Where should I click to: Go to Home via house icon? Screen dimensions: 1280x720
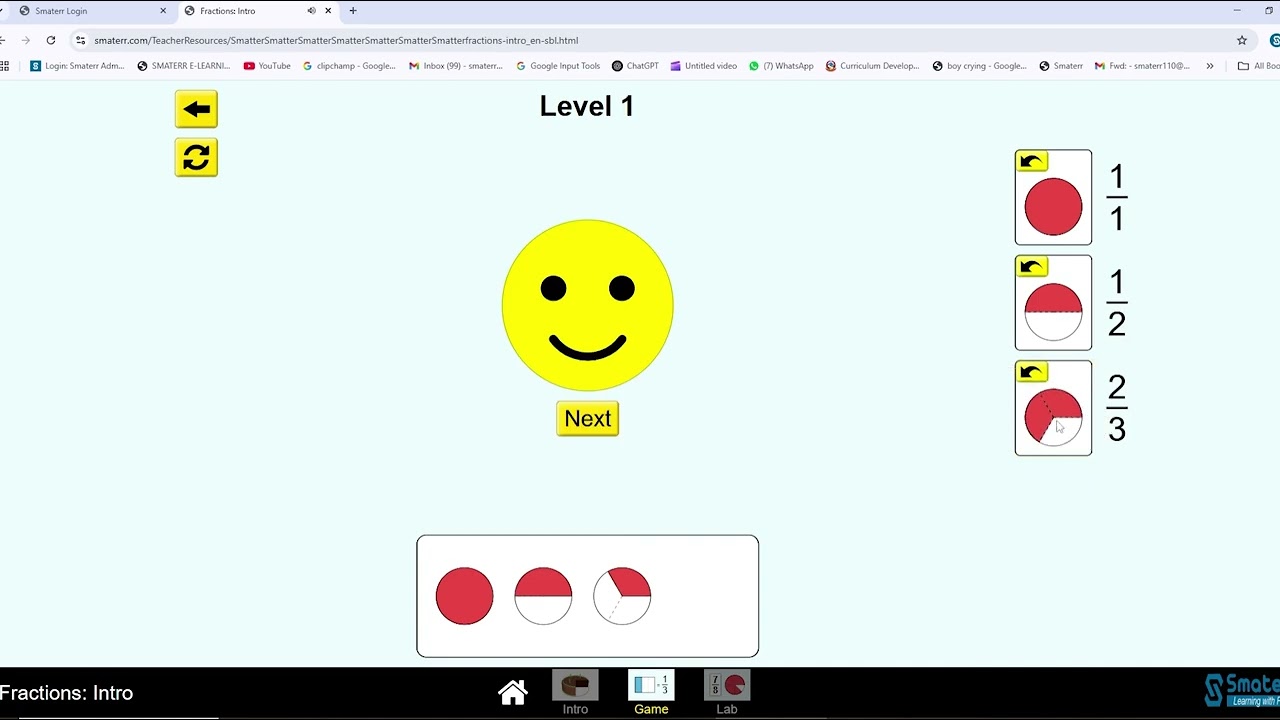[513, 692]
